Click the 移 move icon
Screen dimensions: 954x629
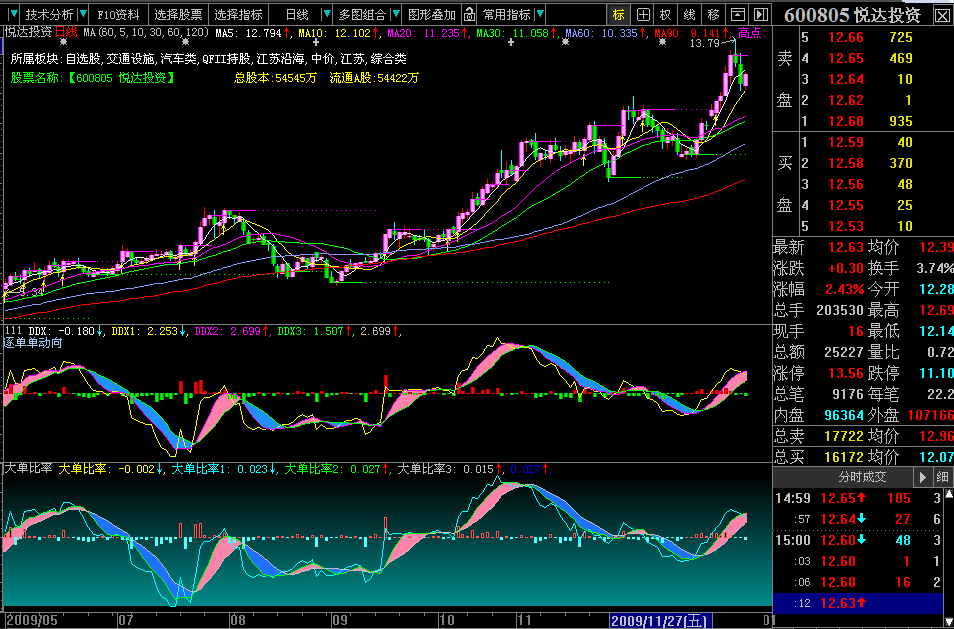coord(713,15)
